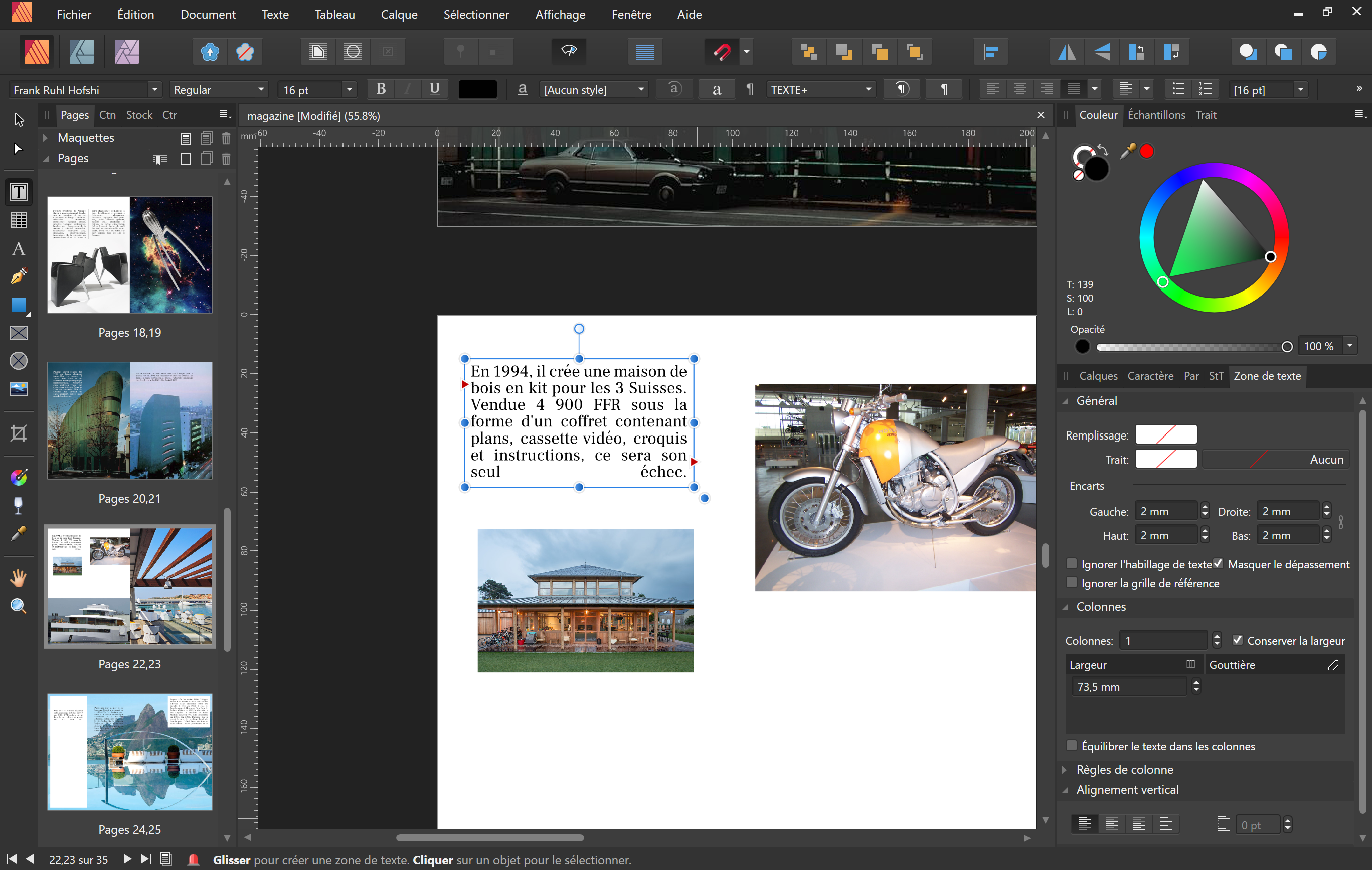The height and width of the screenshot is (870, 1372).
Task: Add pages icon in Pages row
Action: point(186,159)
